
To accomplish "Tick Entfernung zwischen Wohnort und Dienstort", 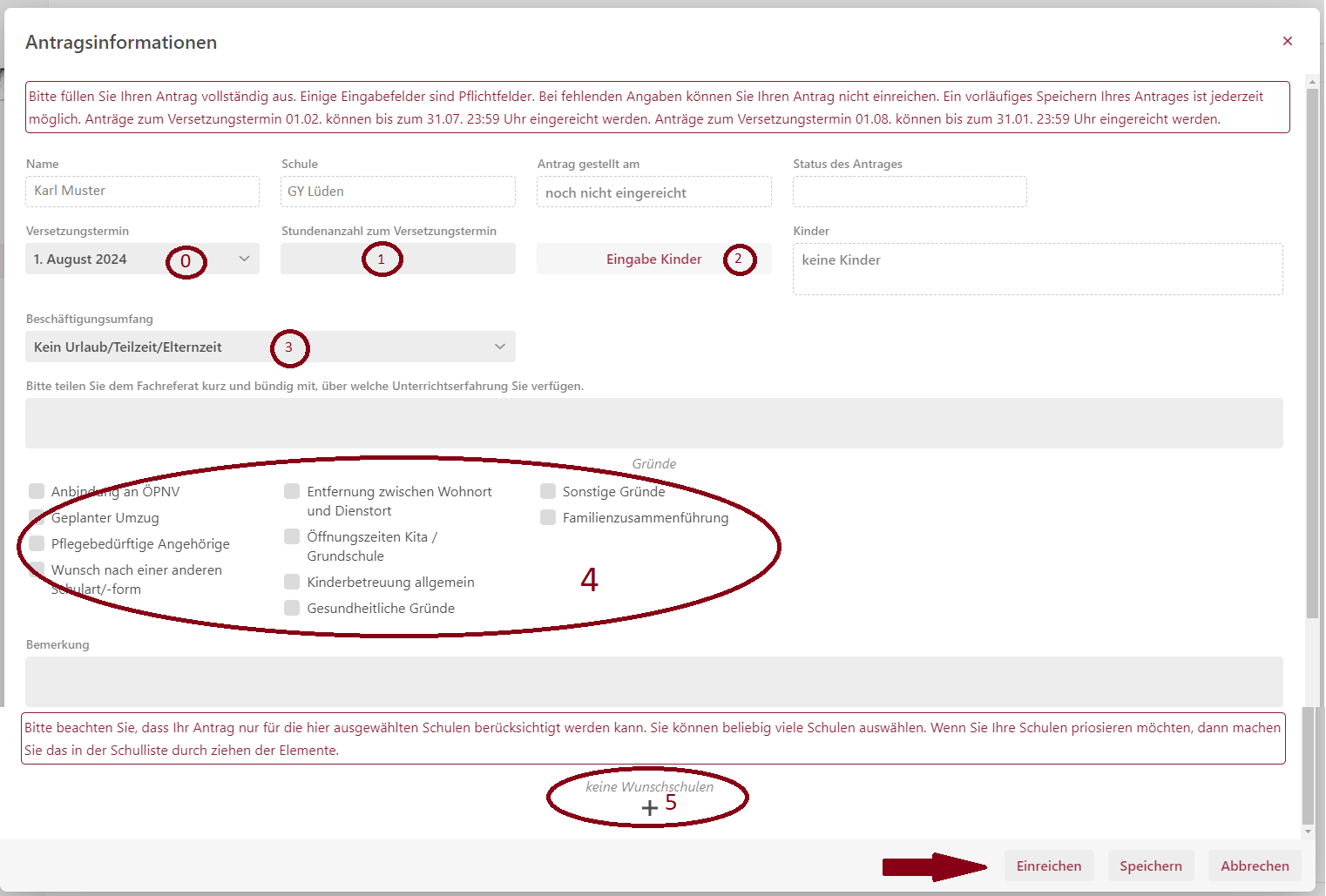I will (293, 492).
